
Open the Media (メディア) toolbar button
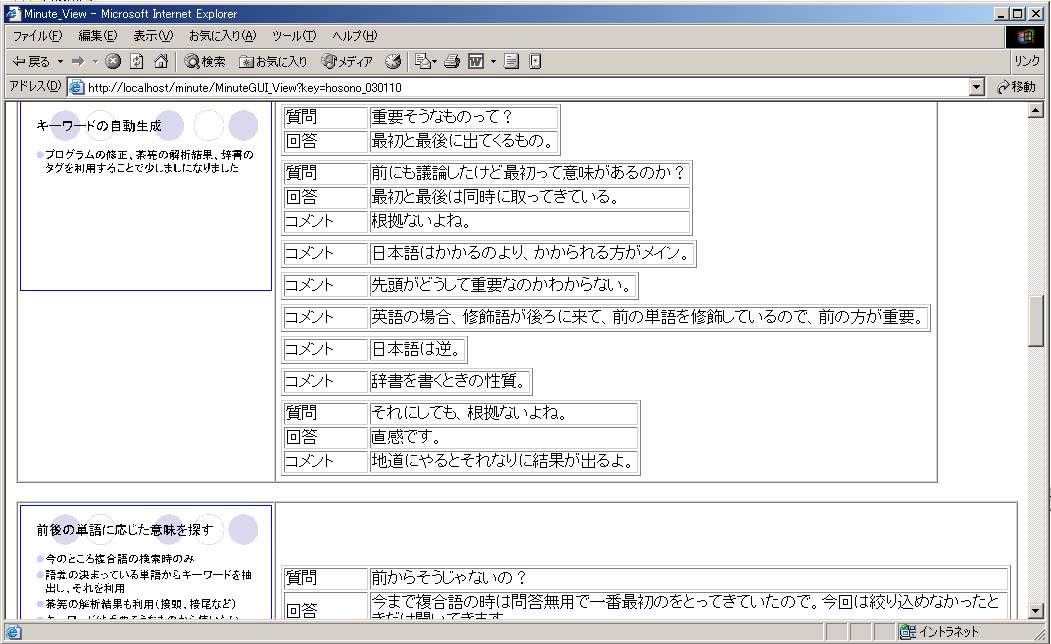(347, 62)
